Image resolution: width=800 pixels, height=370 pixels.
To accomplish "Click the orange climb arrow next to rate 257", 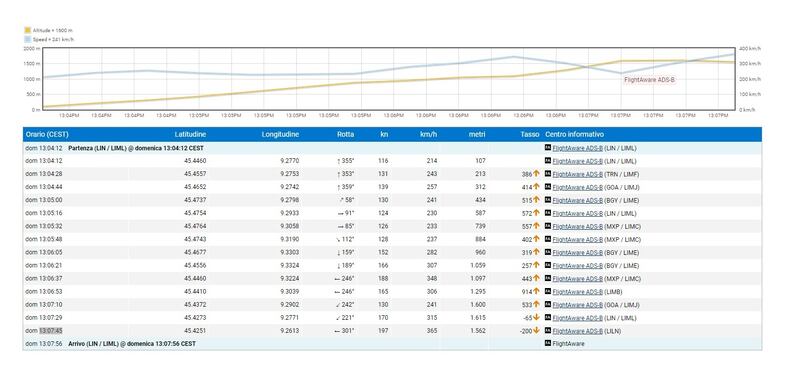I will 536,265.
